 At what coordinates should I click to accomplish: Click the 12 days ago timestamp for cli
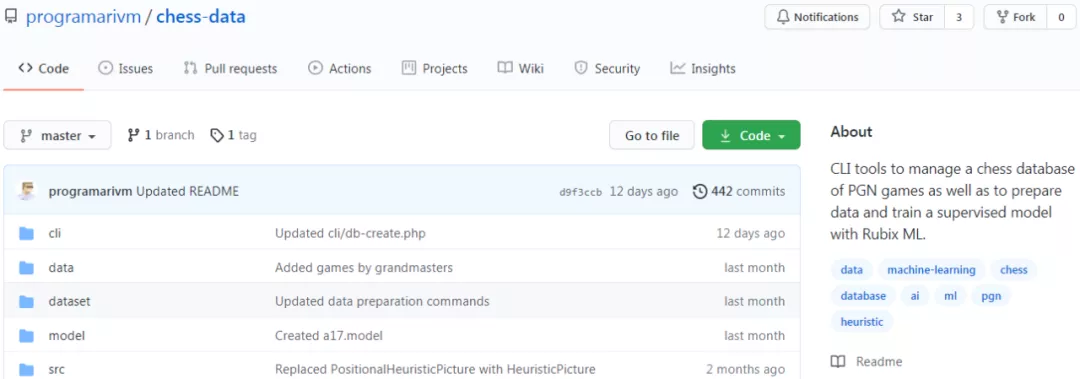750,234
